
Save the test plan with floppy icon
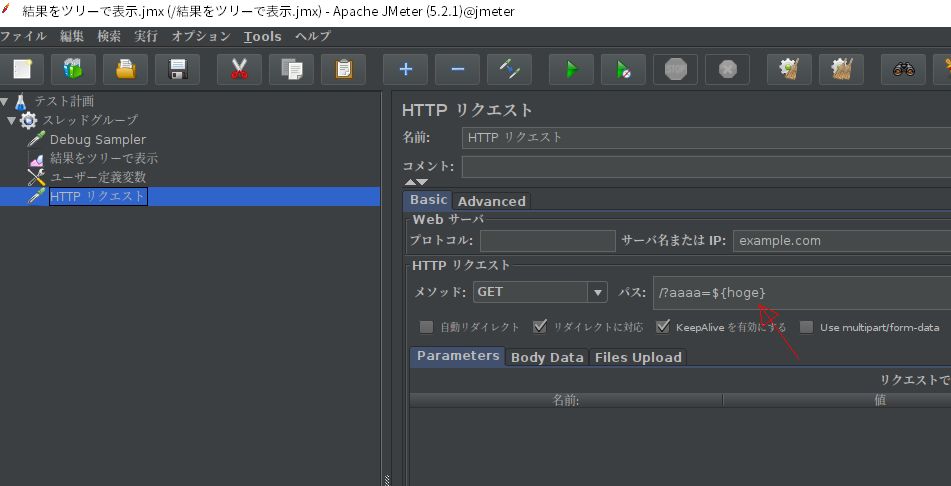click(x=177, y=69)
